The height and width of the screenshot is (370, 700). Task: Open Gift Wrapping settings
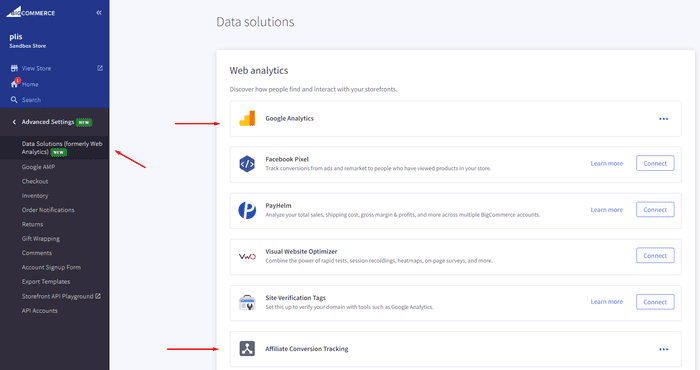41,238
